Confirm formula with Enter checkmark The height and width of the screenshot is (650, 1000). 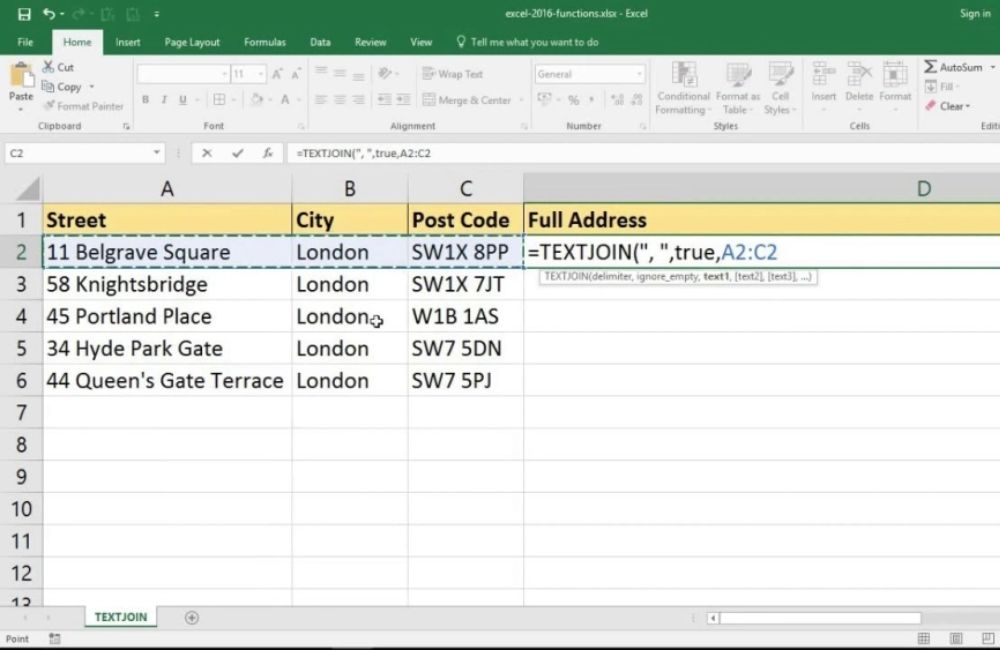[x=237, y=153]
